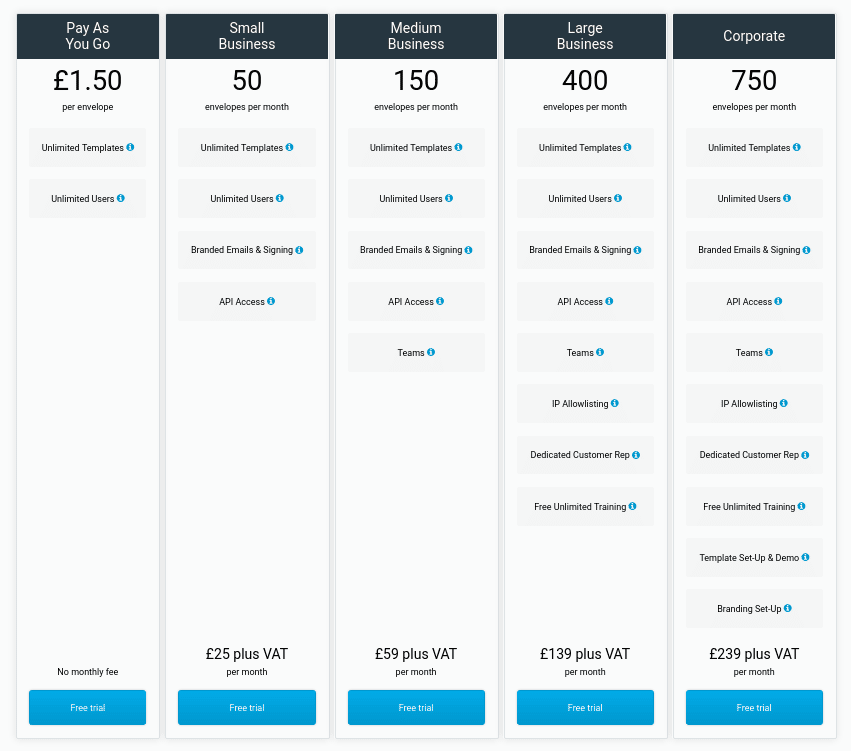The height and width of the screenshot is (751, 851).
Task: Start free trial for Corporate plan
Action: 754,707
